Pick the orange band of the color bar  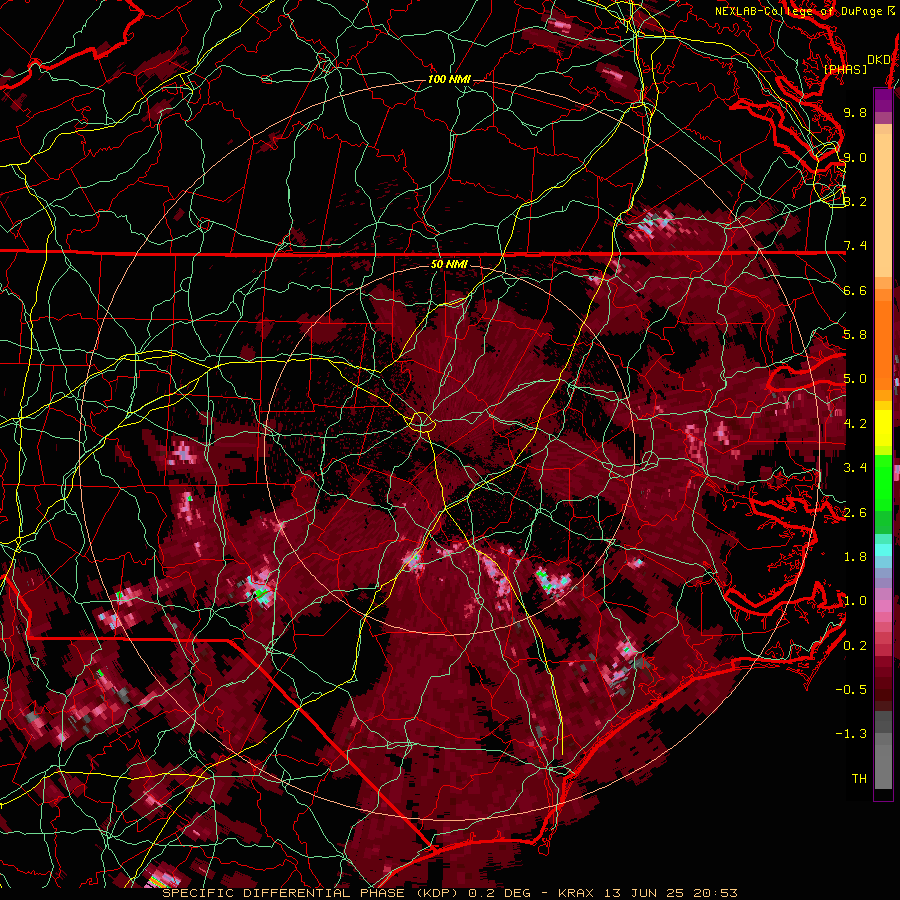[x=883, y=340]
